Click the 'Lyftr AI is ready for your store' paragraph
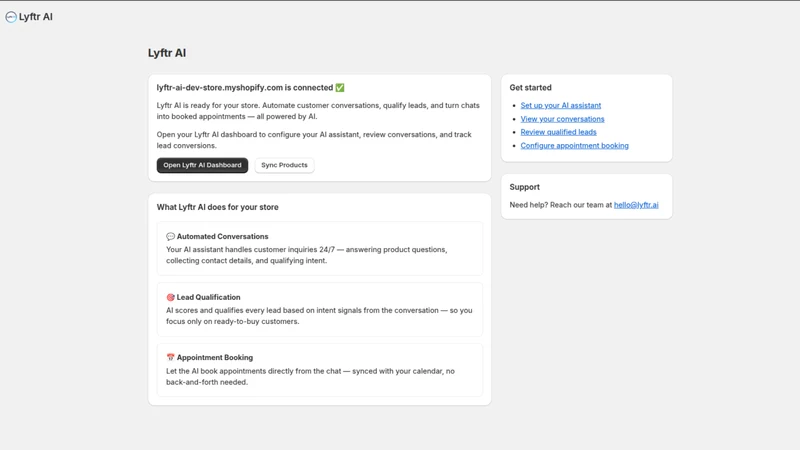800x450 pixels. pyautogui.click(x=318, y=111)
